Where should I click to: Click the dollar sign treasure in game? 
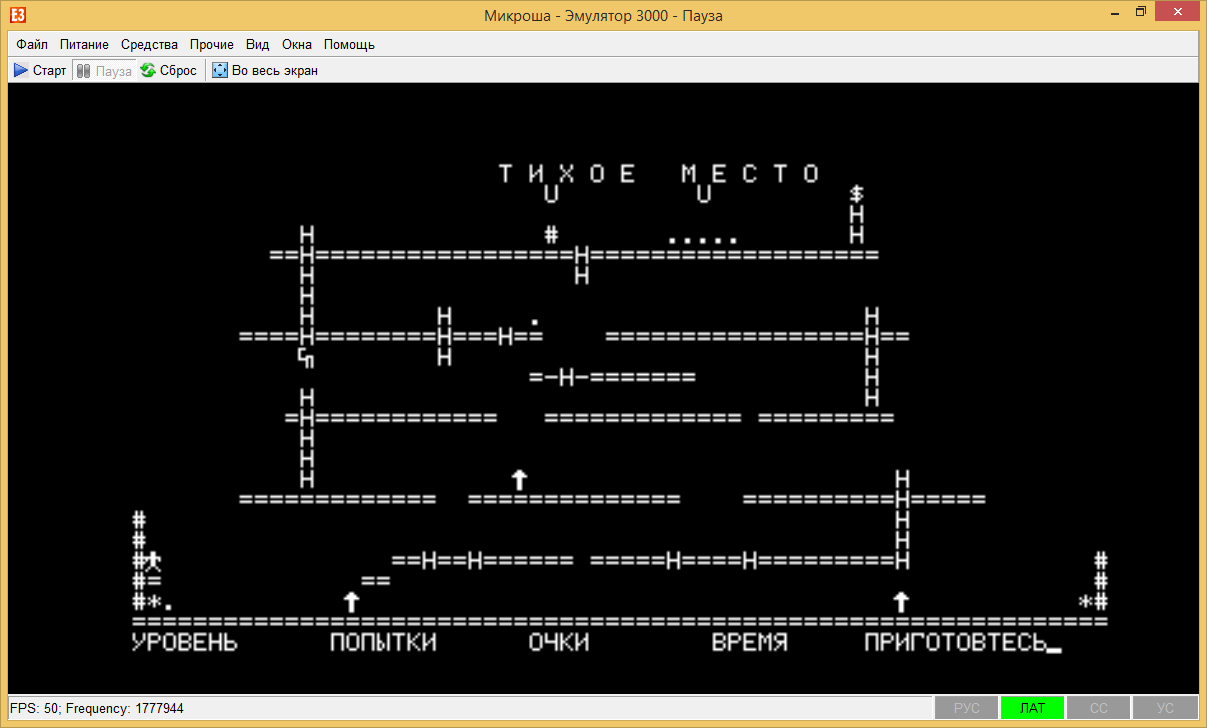click(856, 193)
